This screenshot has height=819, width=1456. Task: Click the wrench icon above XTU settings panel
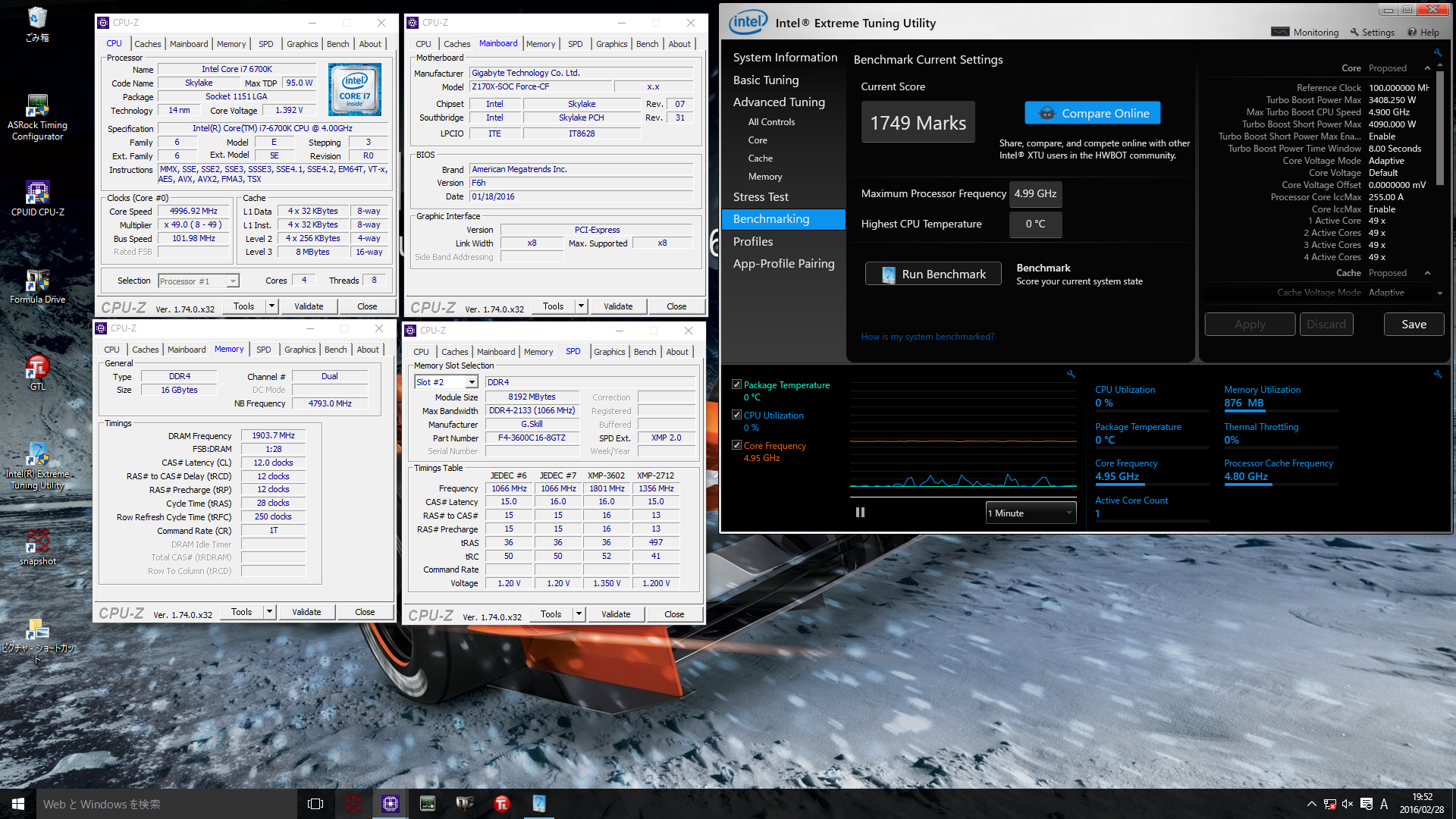(1437, 53)
